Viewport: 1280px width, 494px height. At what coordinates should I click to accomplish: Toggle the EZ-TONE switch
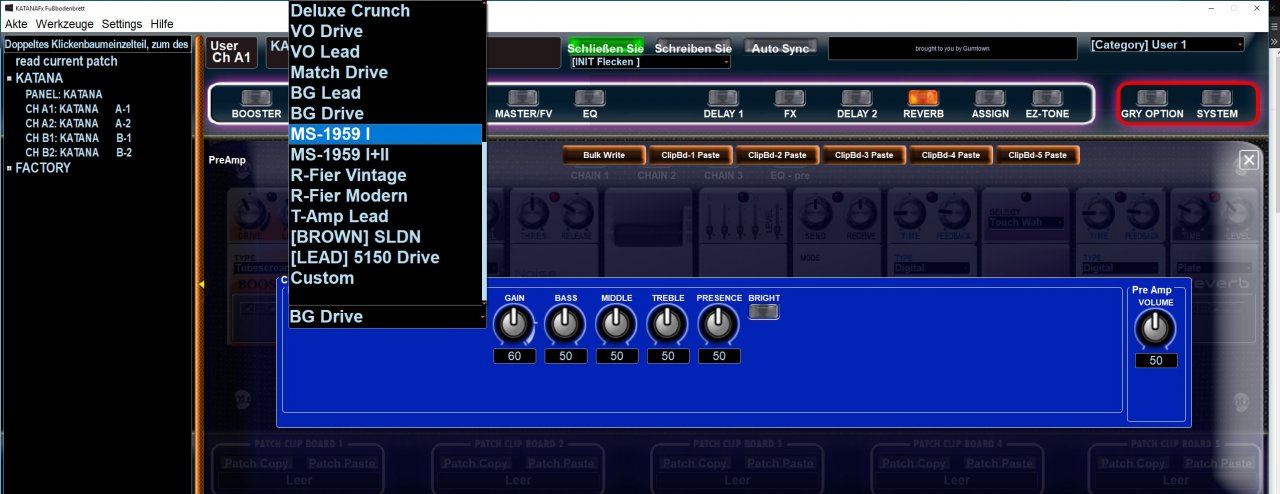tap(1047, 97)
